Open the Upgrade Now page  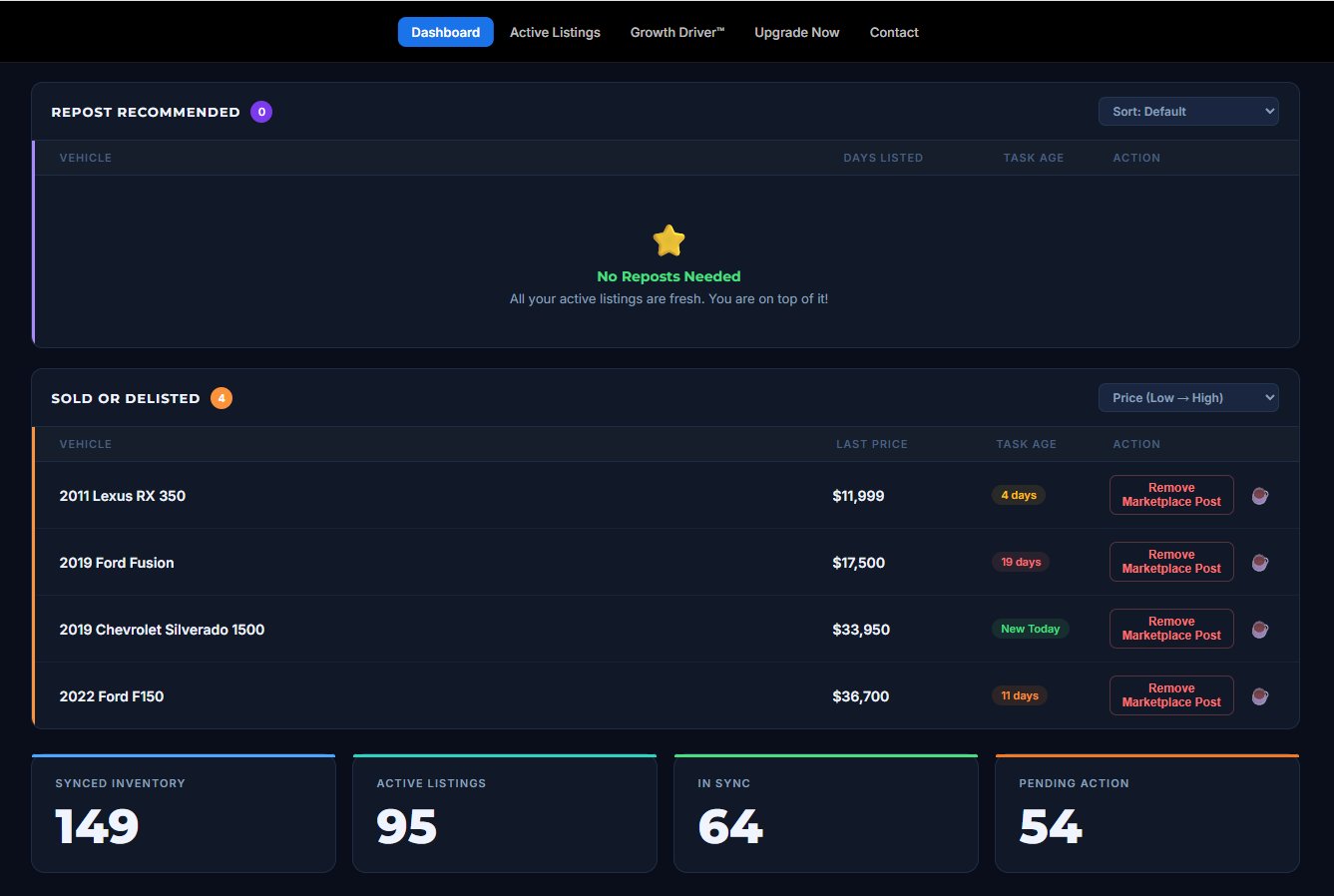tap(796, 32)
